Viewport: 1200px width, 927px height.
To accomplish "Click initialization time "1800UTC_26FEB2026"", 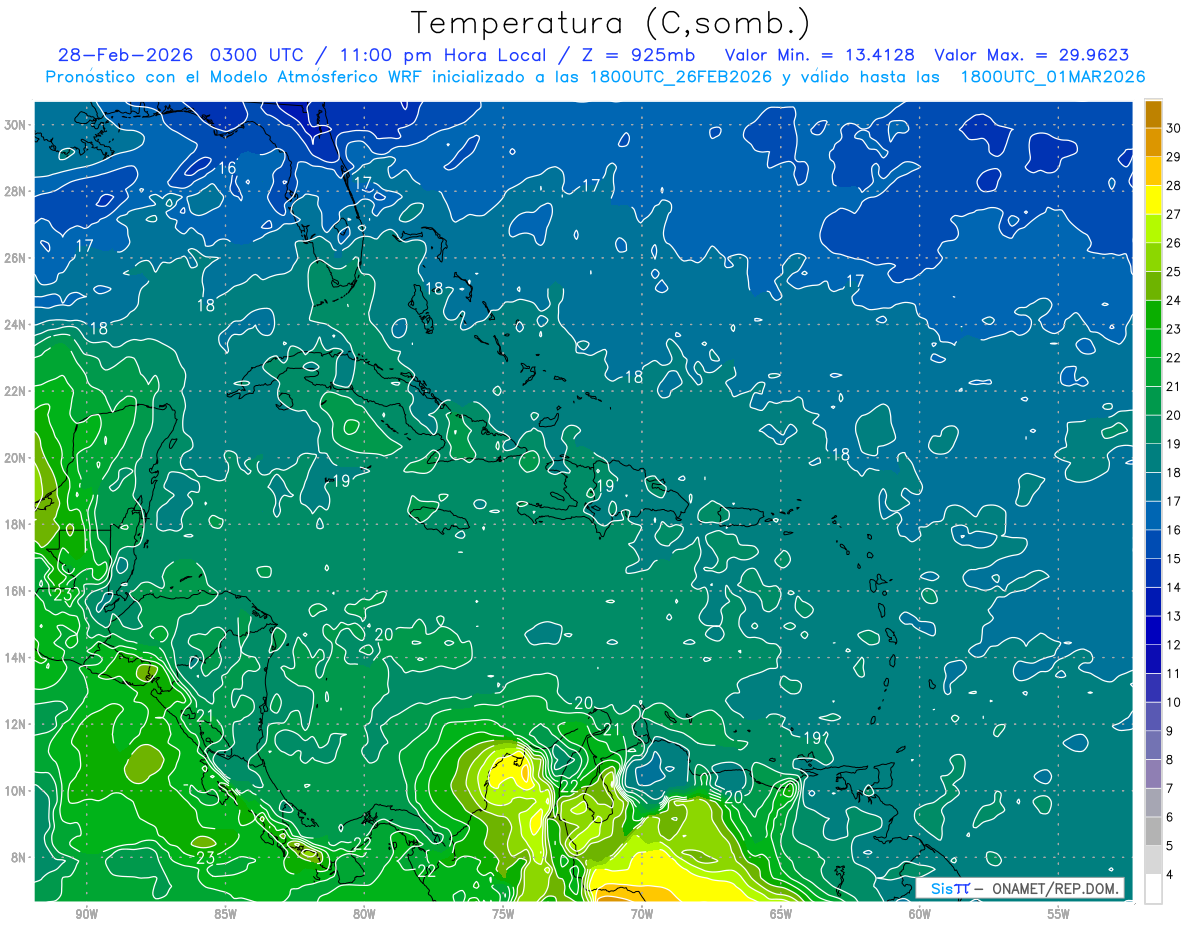I will coord(679,77).
